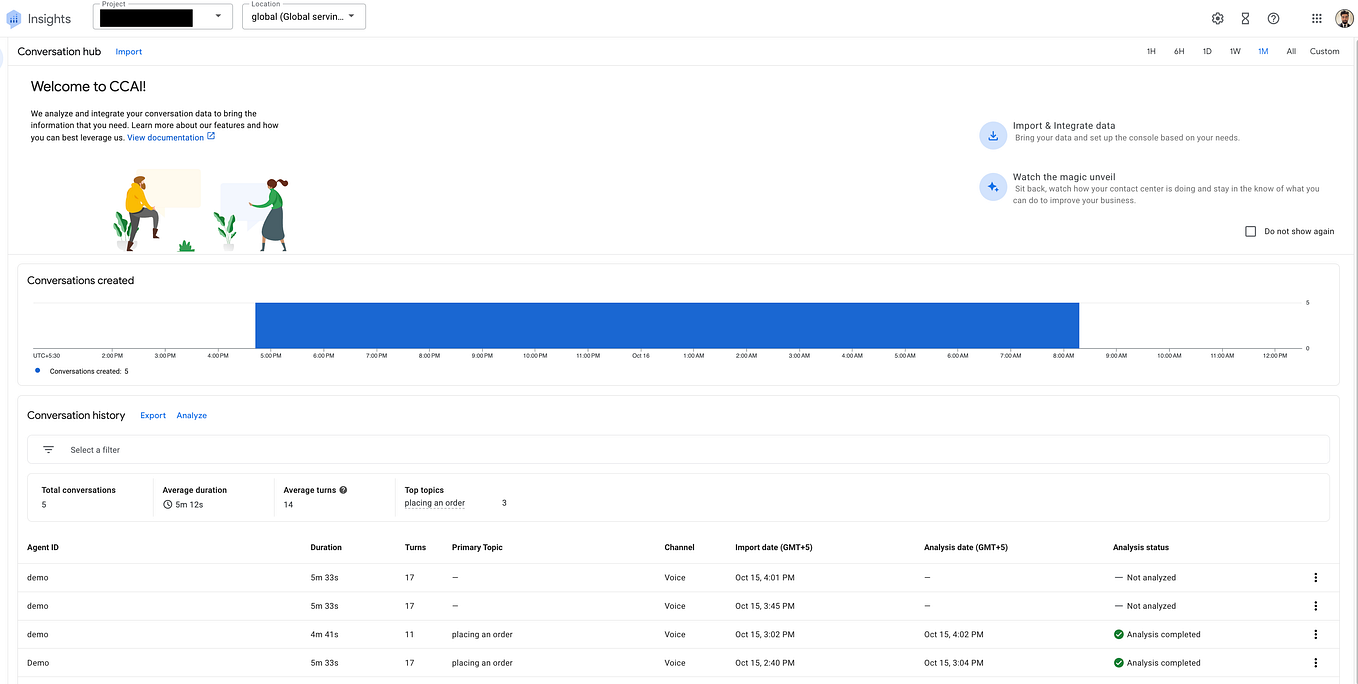Open CCAI settings via the gear icon
1358x684 pixels.
pos(1217,18)
